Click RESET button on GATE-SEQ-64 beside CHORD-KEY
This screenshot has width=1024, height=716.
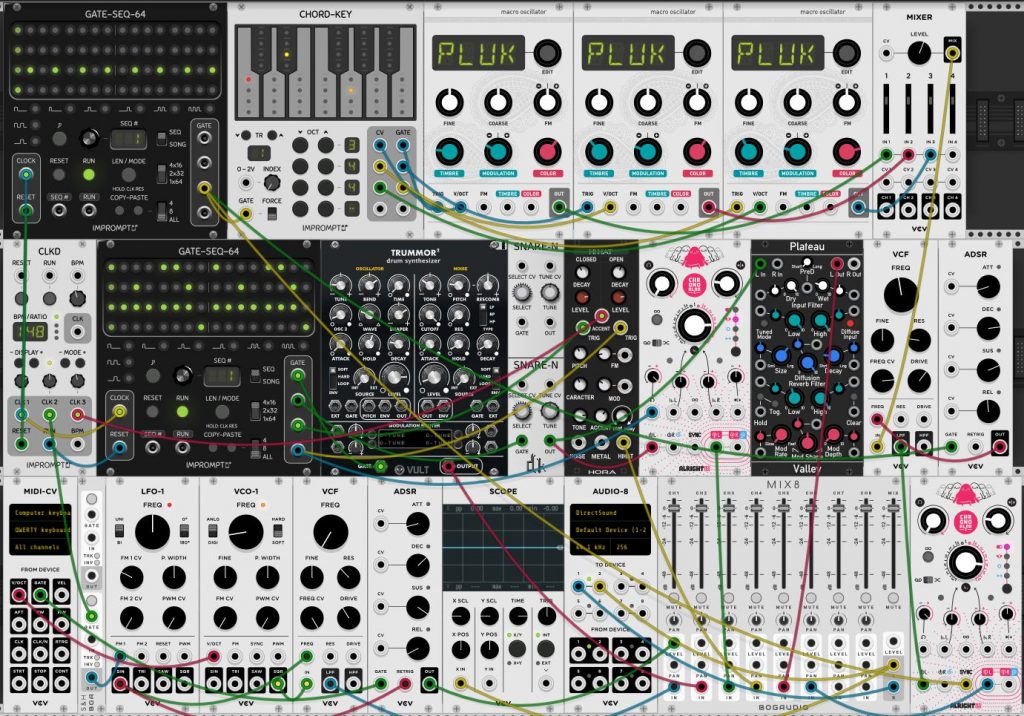point(59,174)
